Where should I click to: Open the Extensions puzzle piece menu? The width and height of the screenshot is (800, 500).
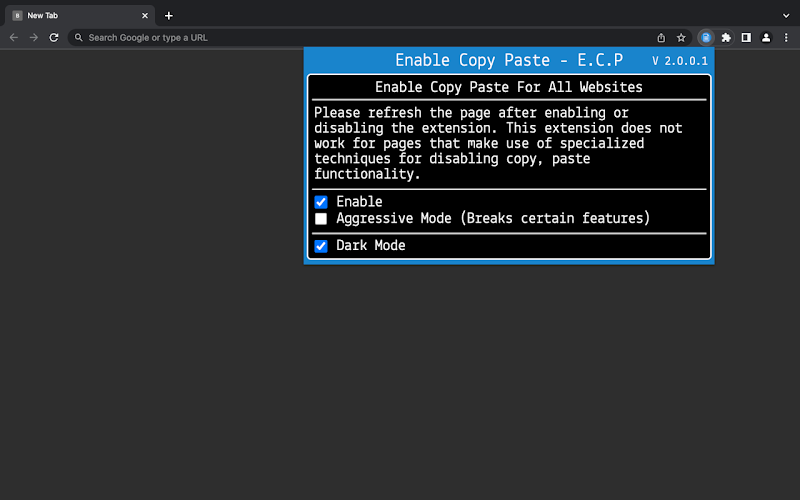tap(726, 38)
